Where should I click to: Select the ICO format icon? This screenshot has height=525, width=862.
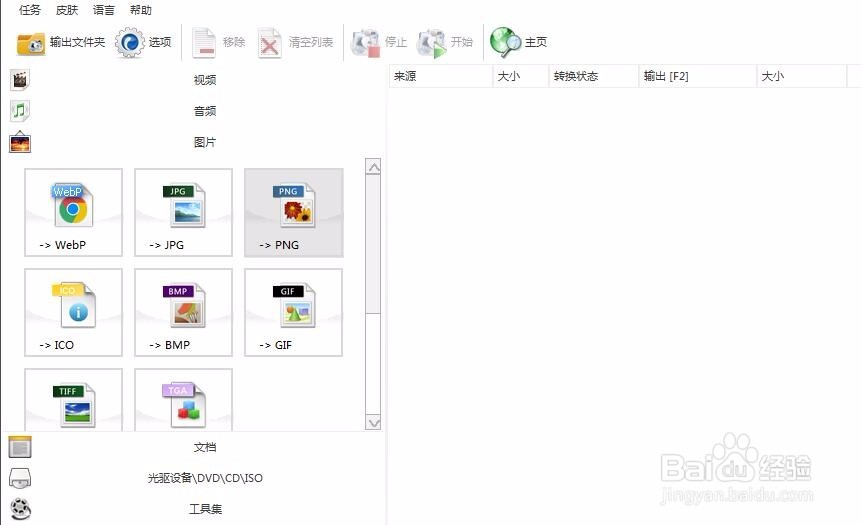pos(74,305)
